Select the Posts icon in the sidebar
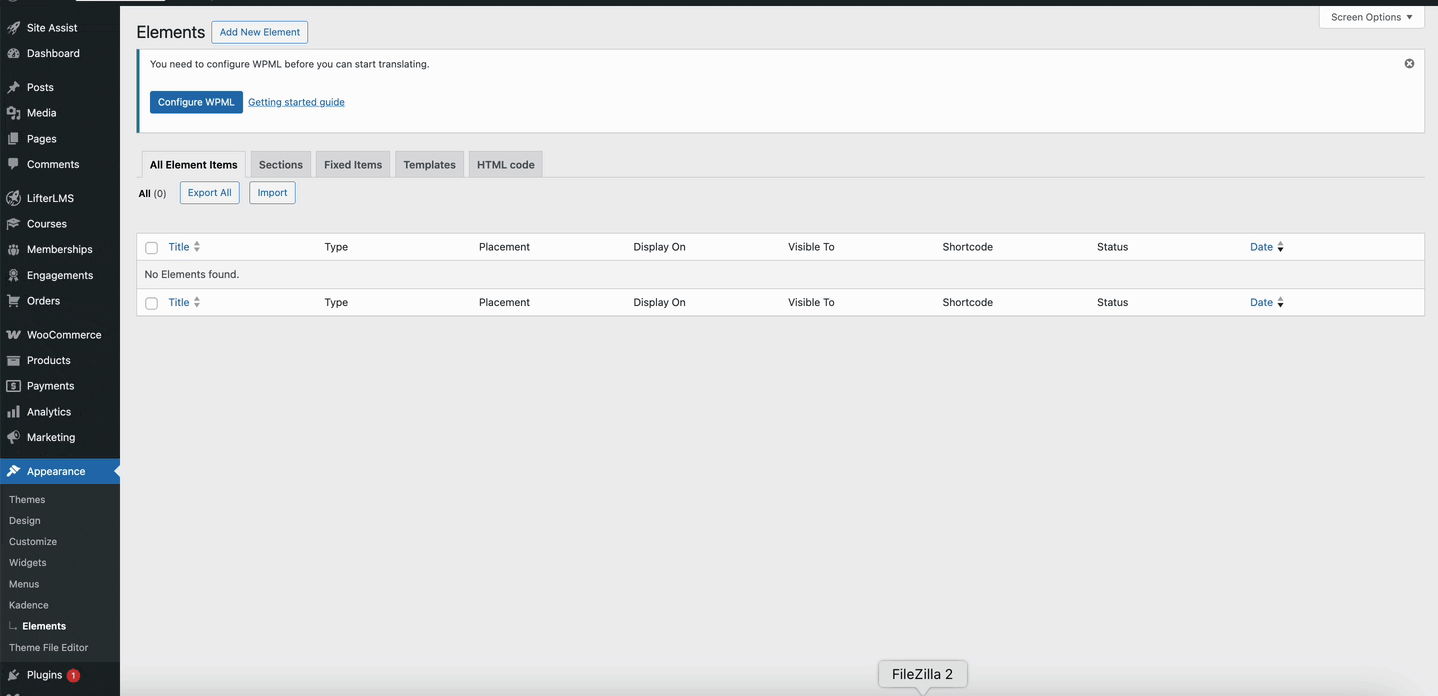Viewport: 1438px width, 696px height. (14, 87)
